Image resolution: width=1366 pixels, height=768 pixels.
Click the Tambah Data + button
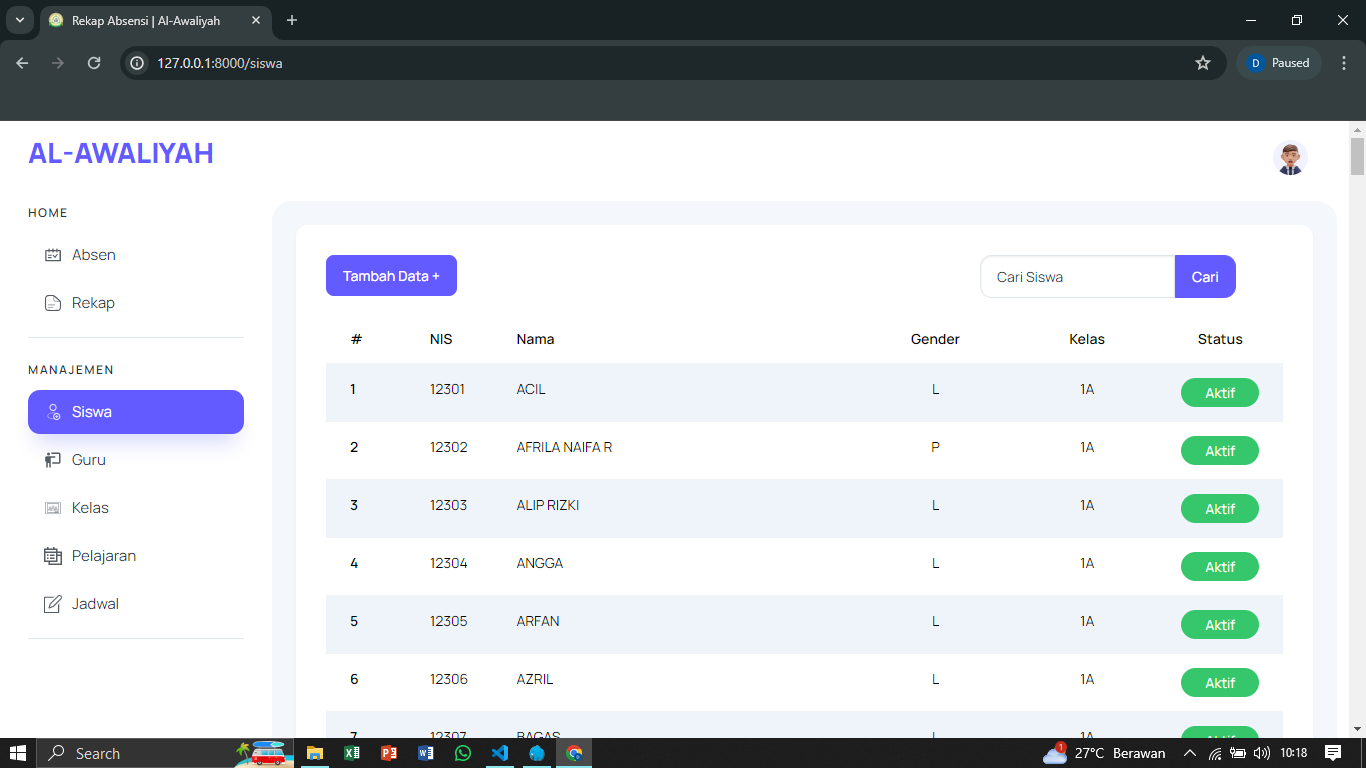[391, 276]
